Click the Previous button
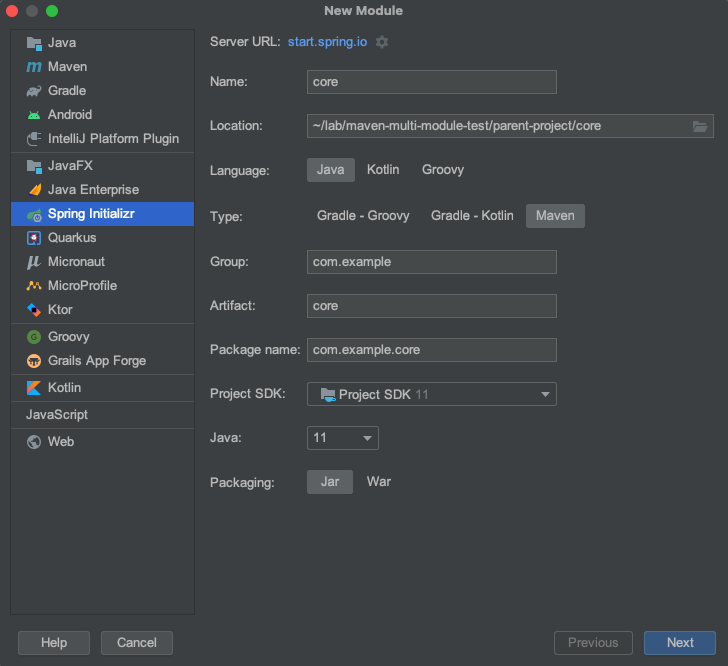Viewport: 728px width, 666px height. click(x=593, y=643)
